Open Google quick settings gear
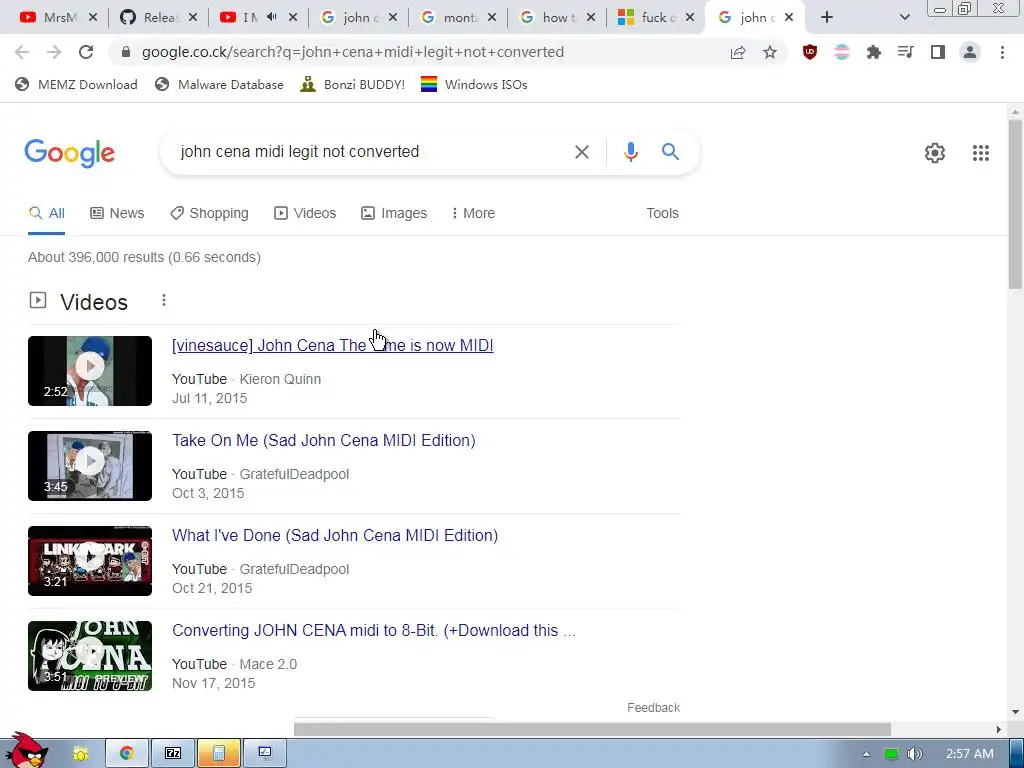The image size is (1024, 768). click(935, 153)
